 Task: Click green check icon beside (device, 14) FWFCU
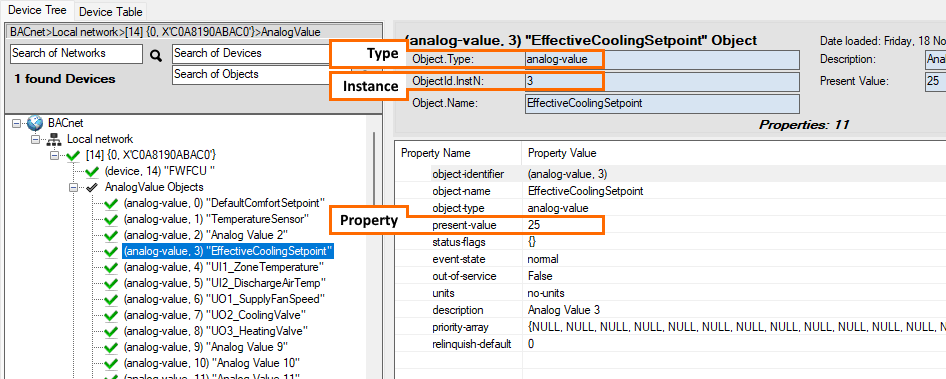(x=92, y=172)
